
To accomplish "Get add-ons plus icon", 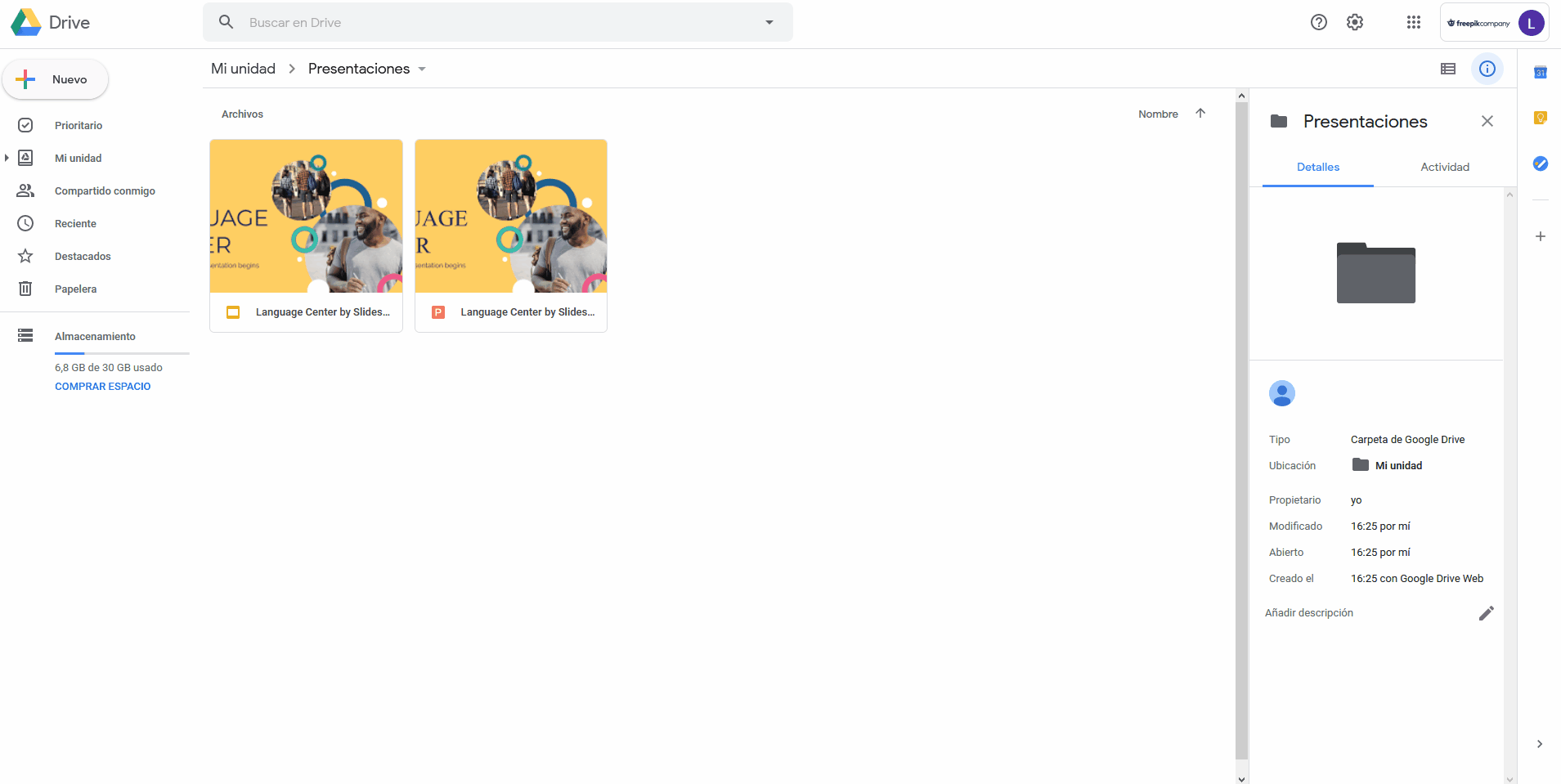I will click(1541, 236).
